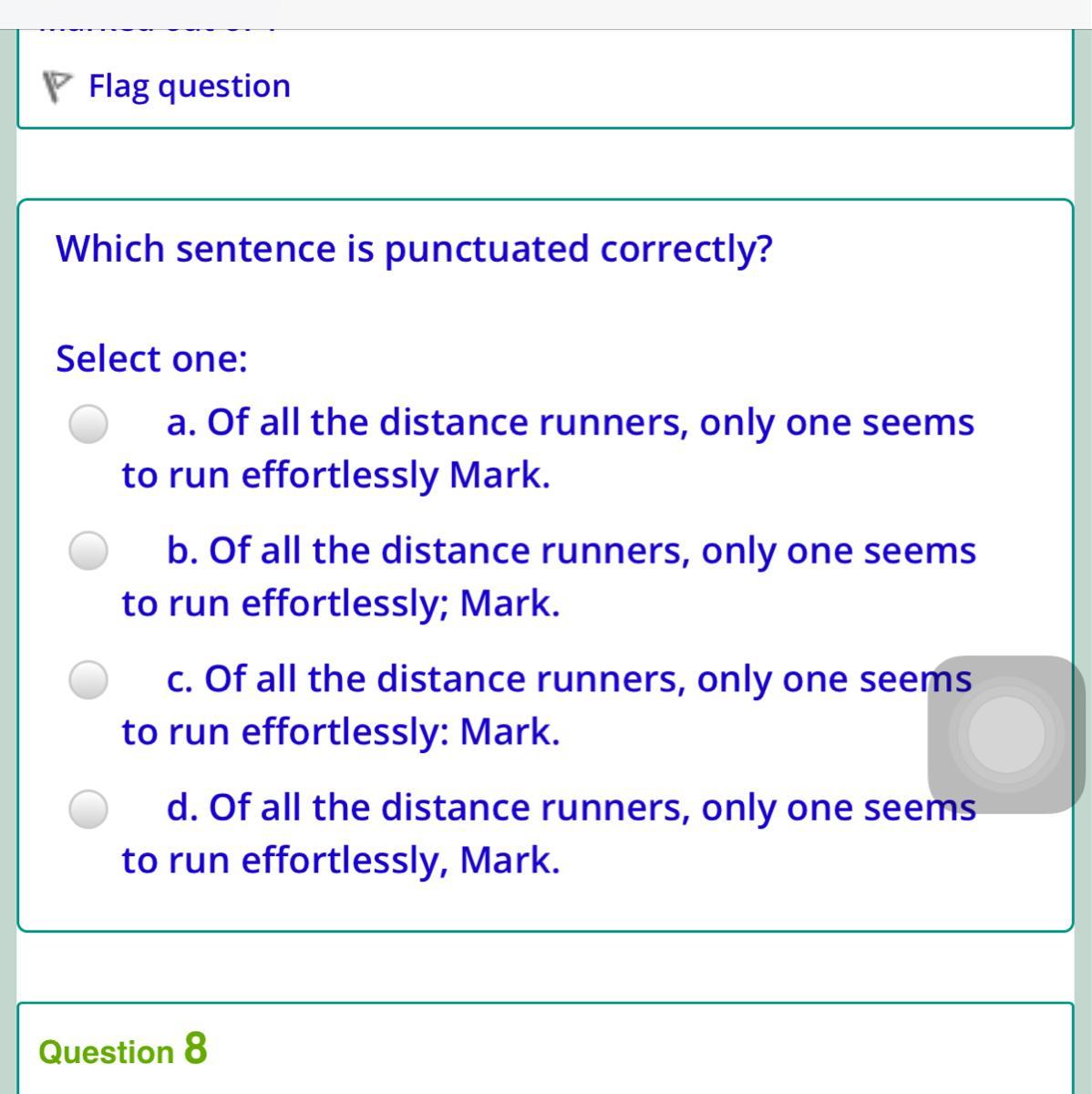Click the letter 'a.' option label

point(181,423)
